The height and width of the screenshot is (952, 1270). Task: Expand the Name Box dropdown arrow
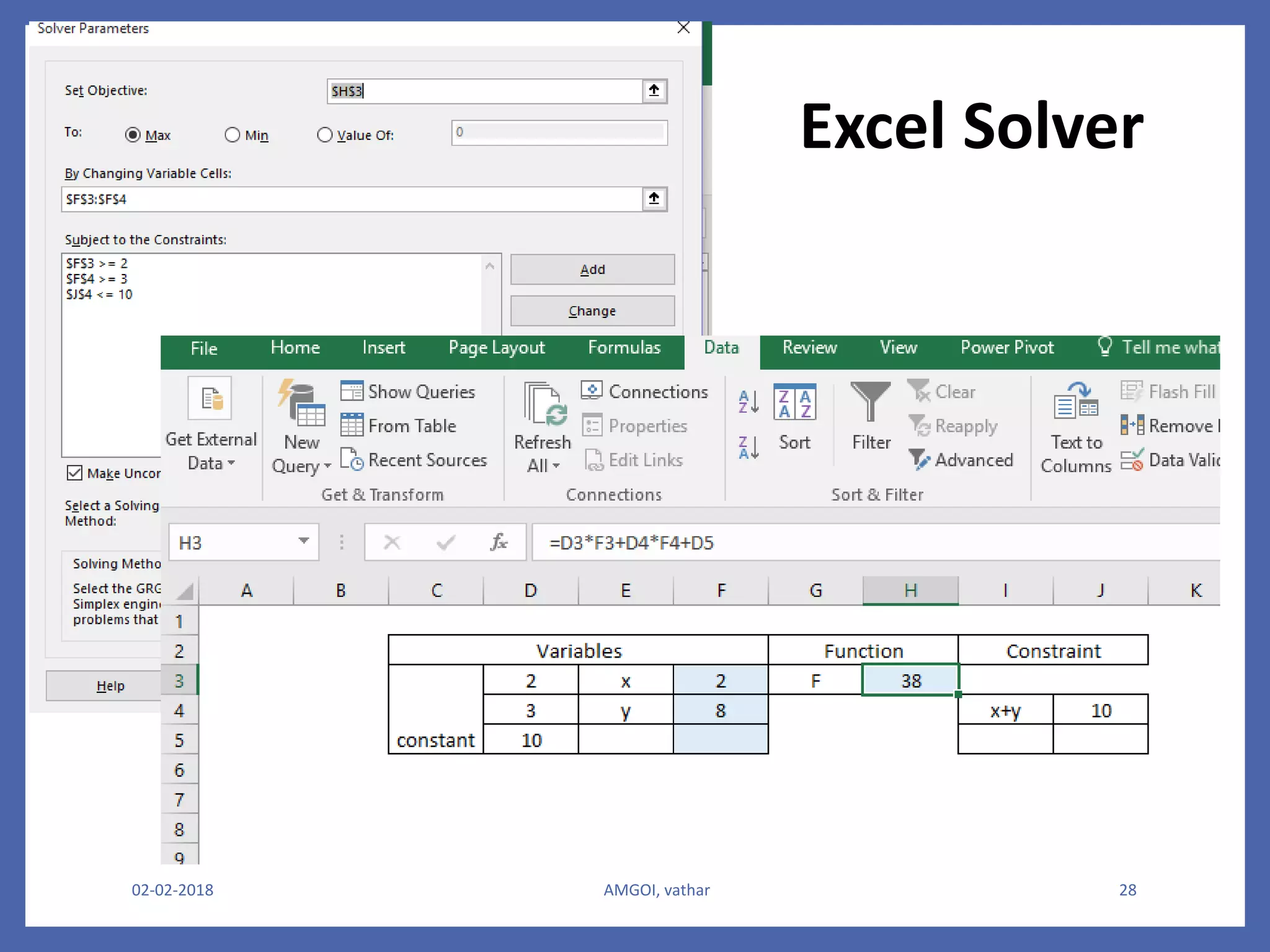pos(303,541)
